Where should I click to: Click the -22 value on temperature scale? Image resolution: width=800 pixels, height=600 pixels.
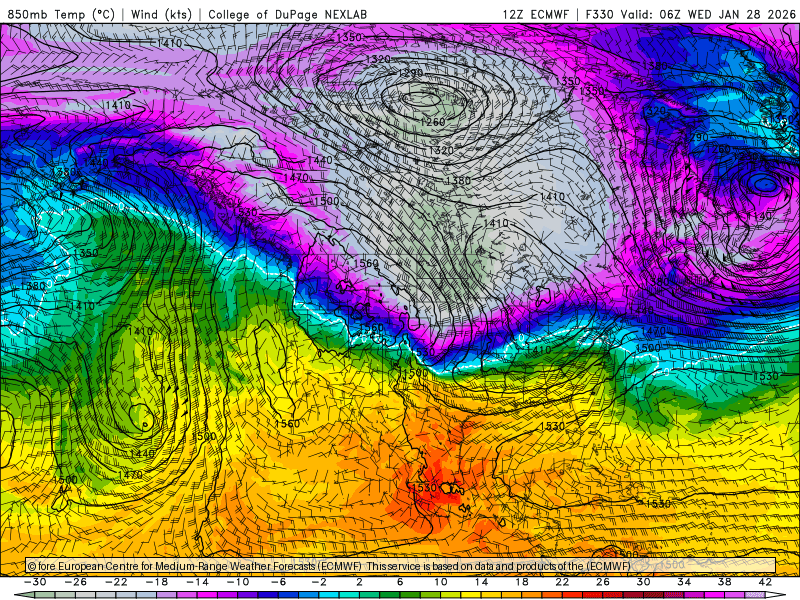coord(116,582)
